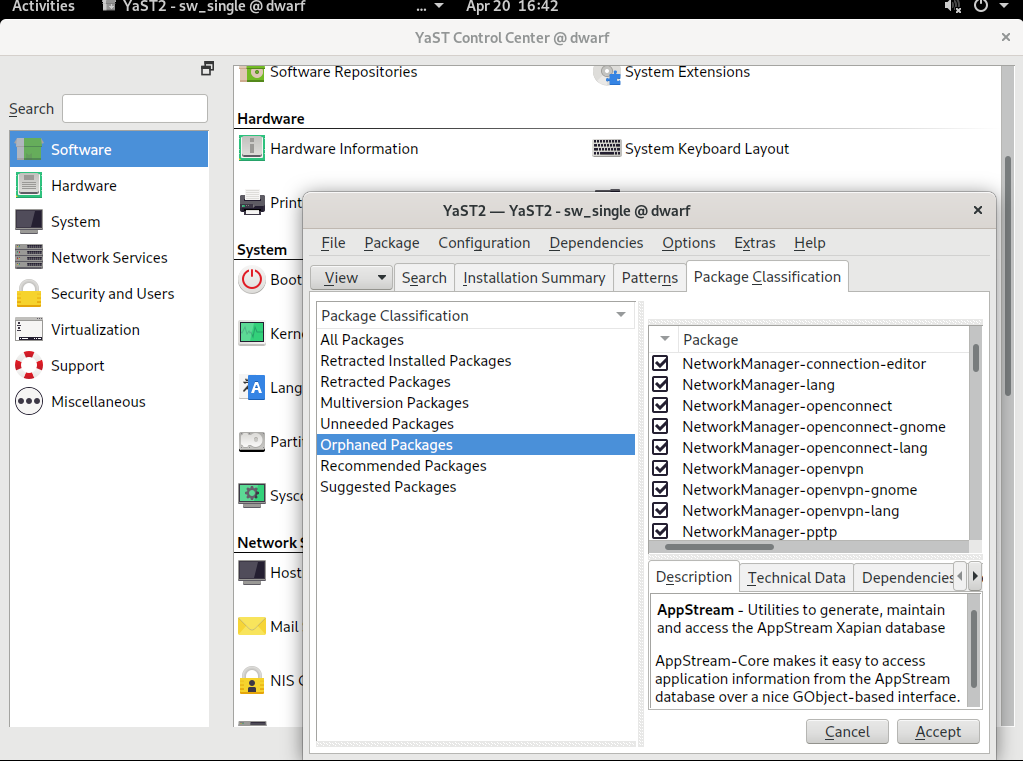Click the Language module icon
The width and height of the screenshot is (1023, 761).
tap(252, 388)
